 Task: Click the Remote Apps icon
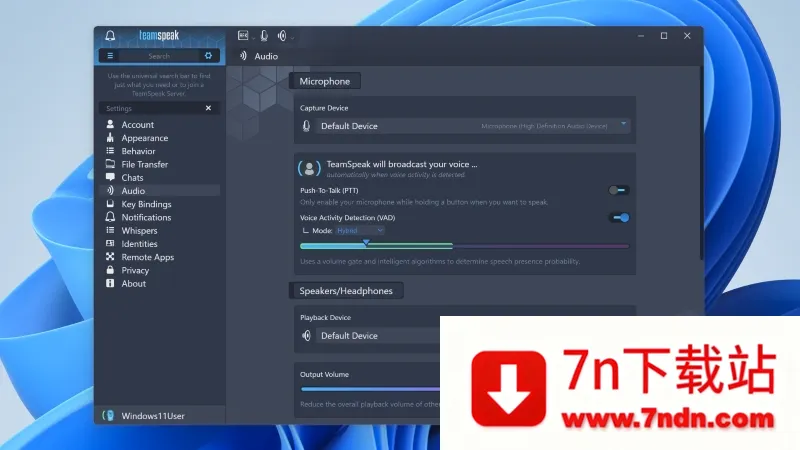click(110, 257)
